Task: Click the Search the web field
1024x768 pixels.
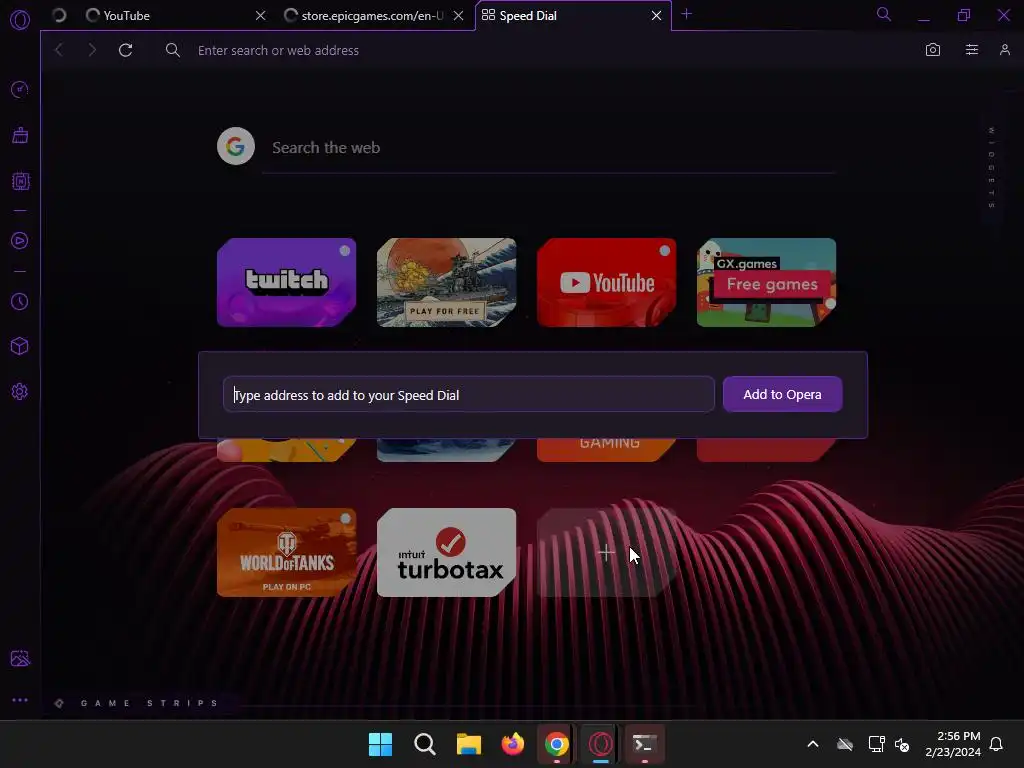Action: point(549,148)
